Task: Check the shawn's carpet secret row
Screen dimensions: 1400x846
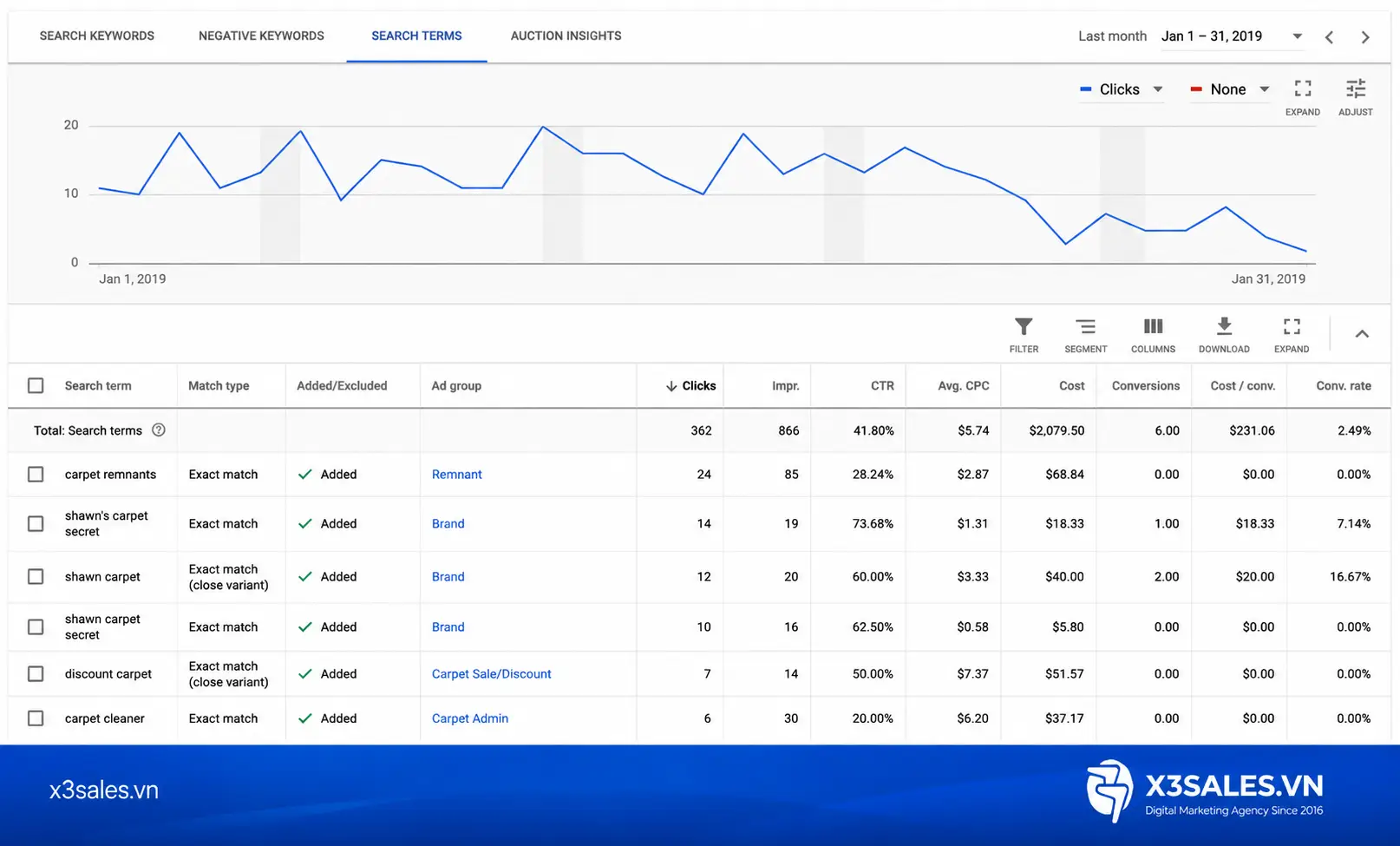Action: tap(36, 523)
